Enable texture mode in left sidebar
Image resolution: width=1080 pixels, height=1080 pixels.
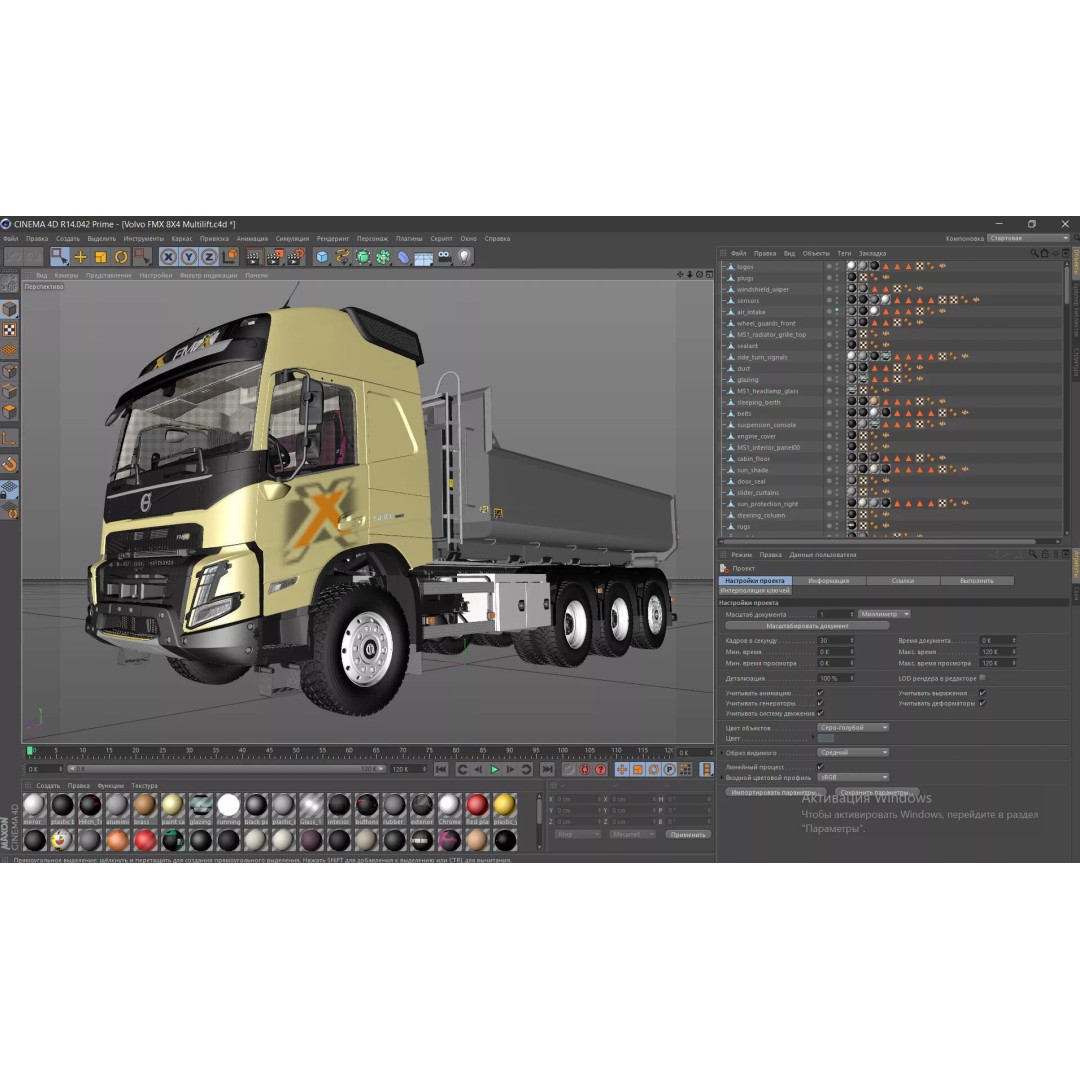[9, 330]
